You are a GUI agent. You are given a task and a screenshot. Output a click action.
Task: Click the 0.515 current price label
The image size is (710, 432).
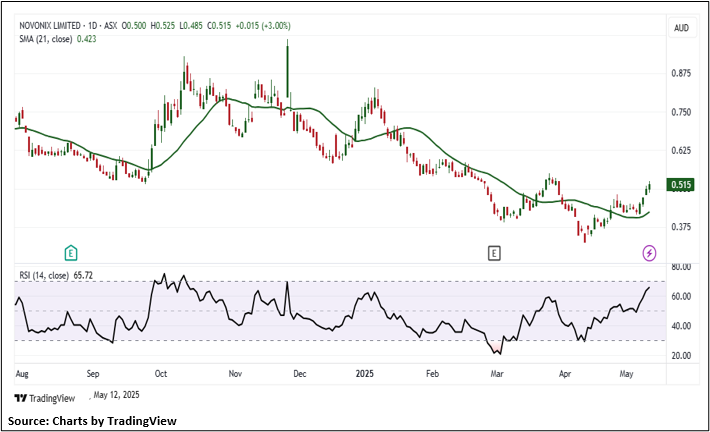pos(681,185)
